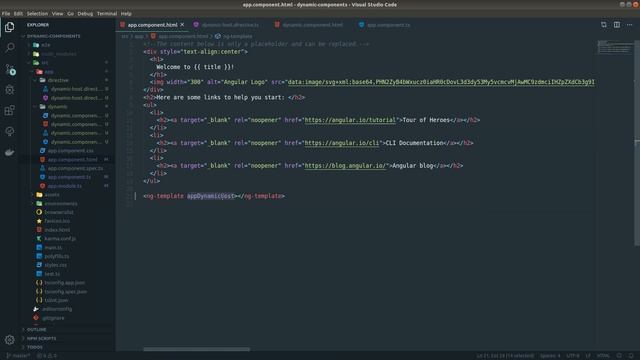Image resolution: width=640 pixels, height=360 pixels.
Task: Open the Manage gear icon at bottom left
Action: pos(9,340)
